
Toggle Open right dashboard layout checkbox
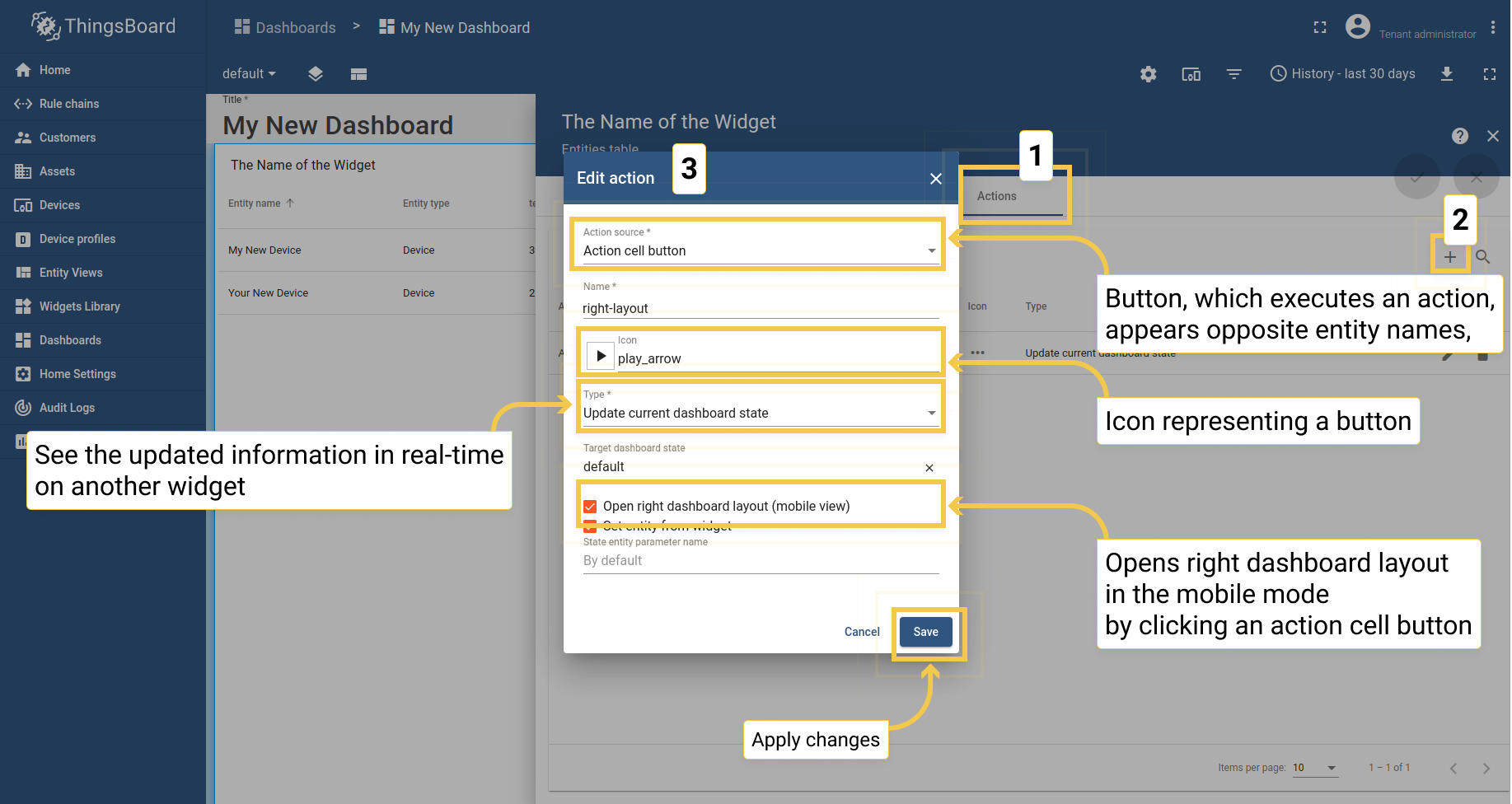pos(590,507)
